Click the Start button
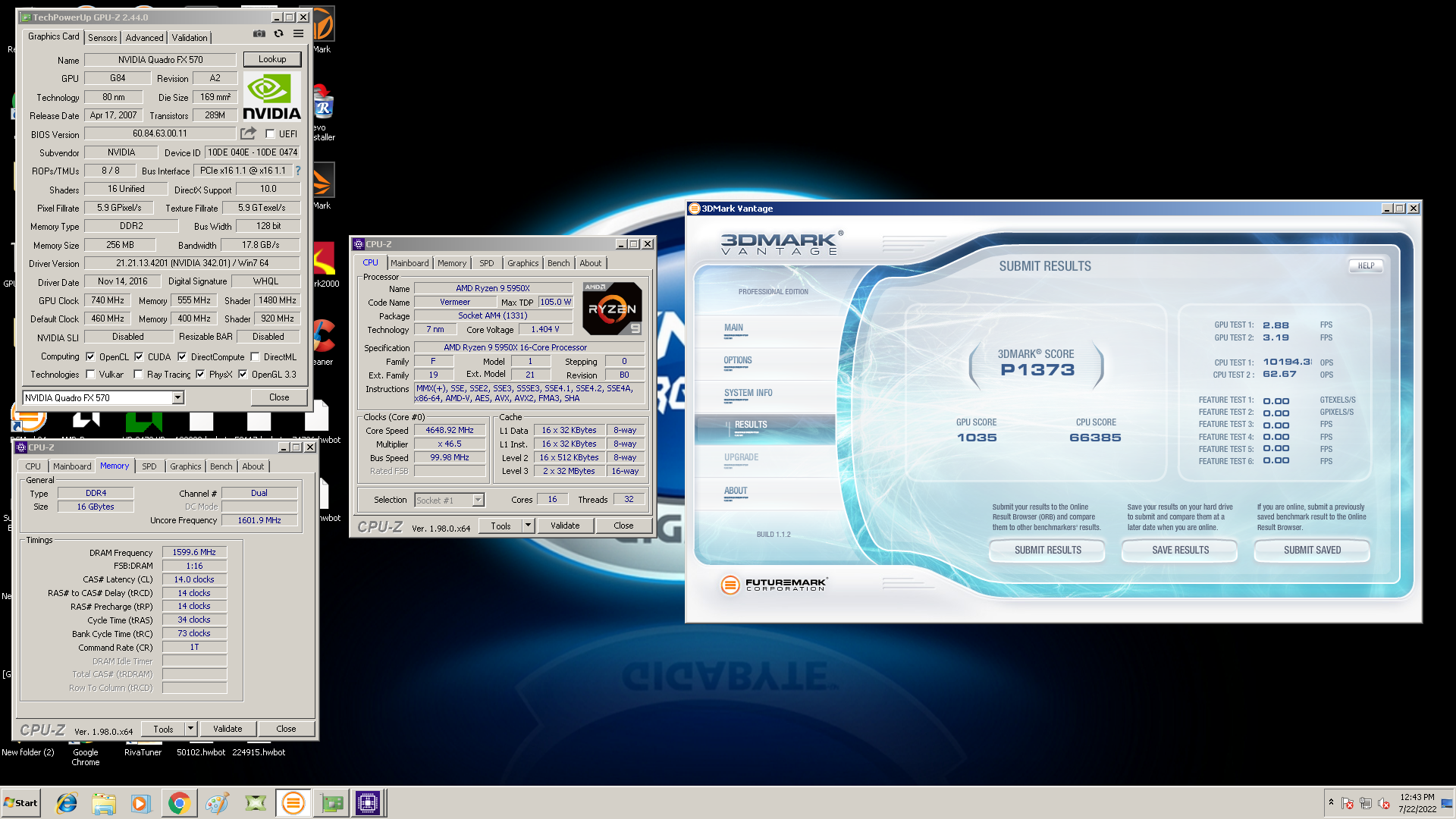Screen dimensions: 1456x819 tap(21, 803)
